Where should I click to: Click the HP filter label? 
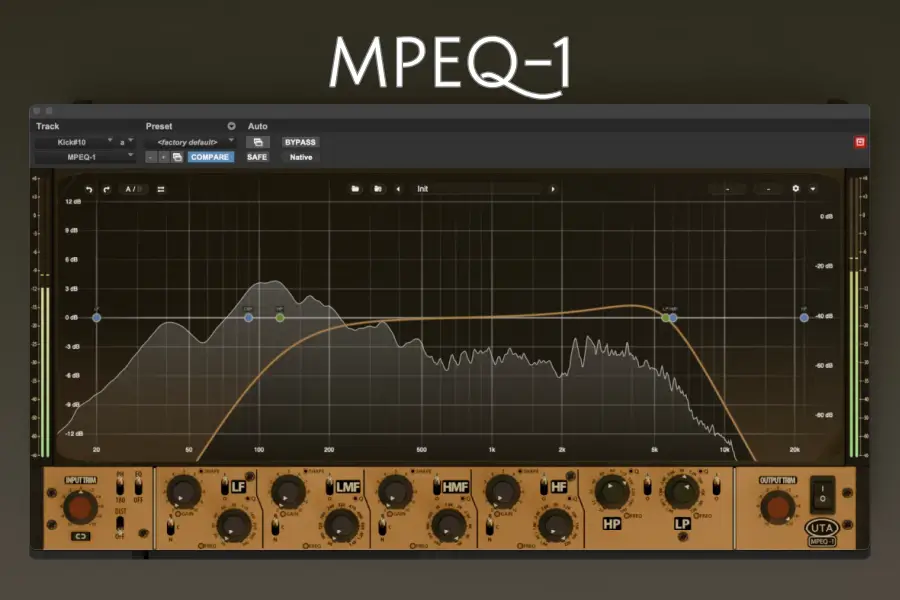pyautogui.click(x=612, y=523)
